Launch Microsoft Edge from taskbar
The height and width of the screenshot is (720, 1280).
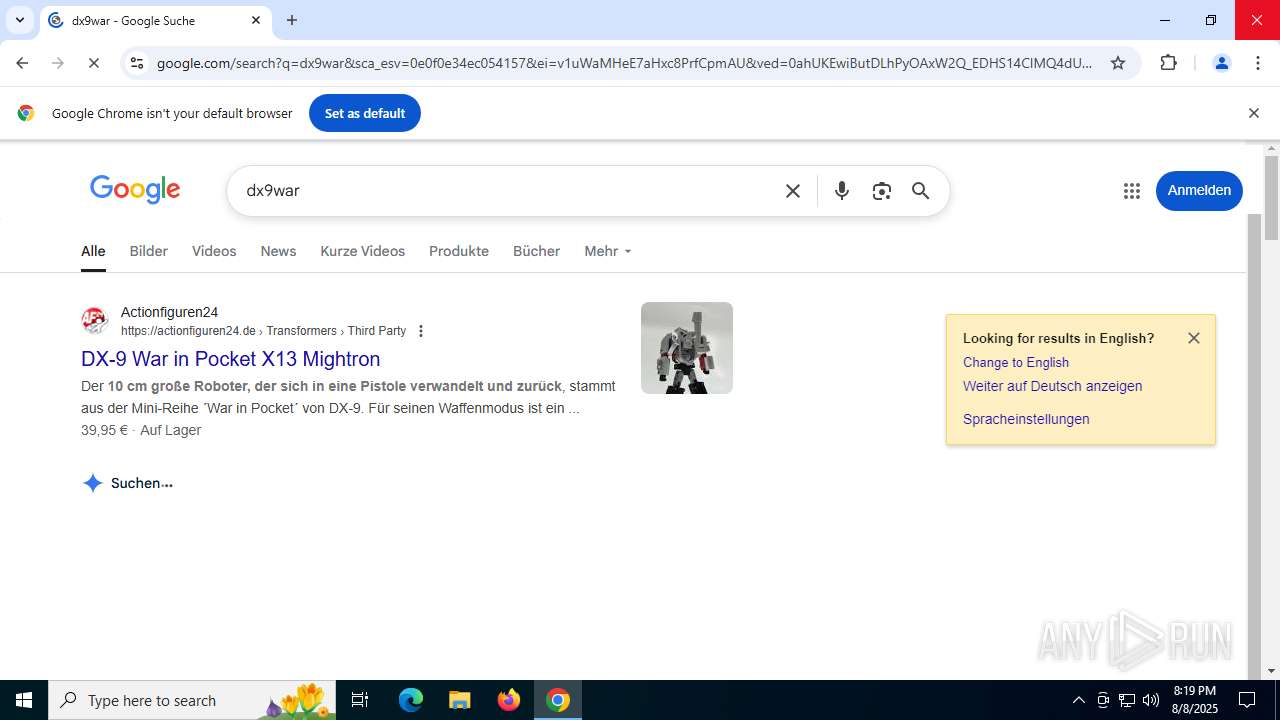click(x=411, y=700)
